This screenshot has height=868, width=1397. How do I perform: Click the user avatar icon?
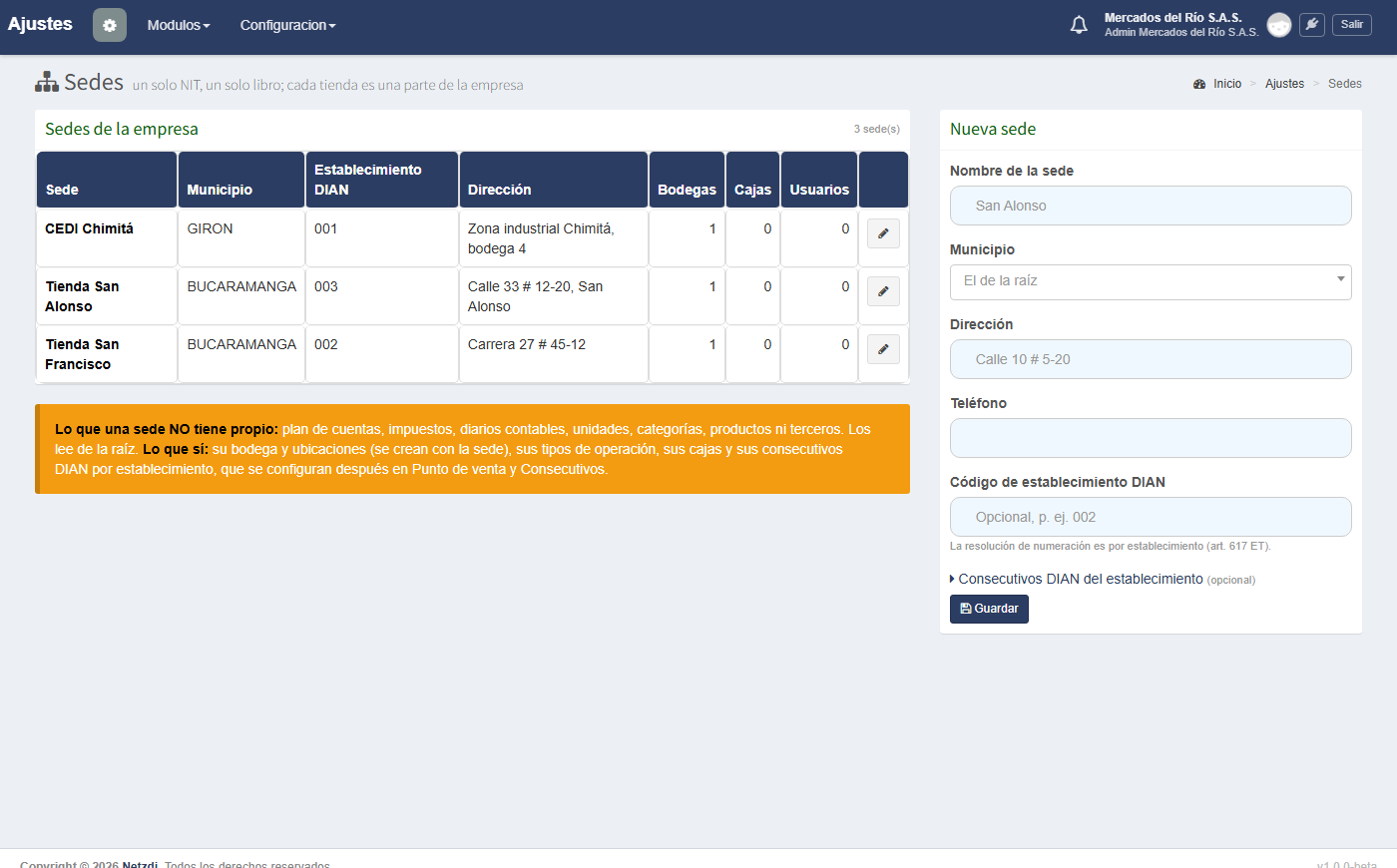1279,25
